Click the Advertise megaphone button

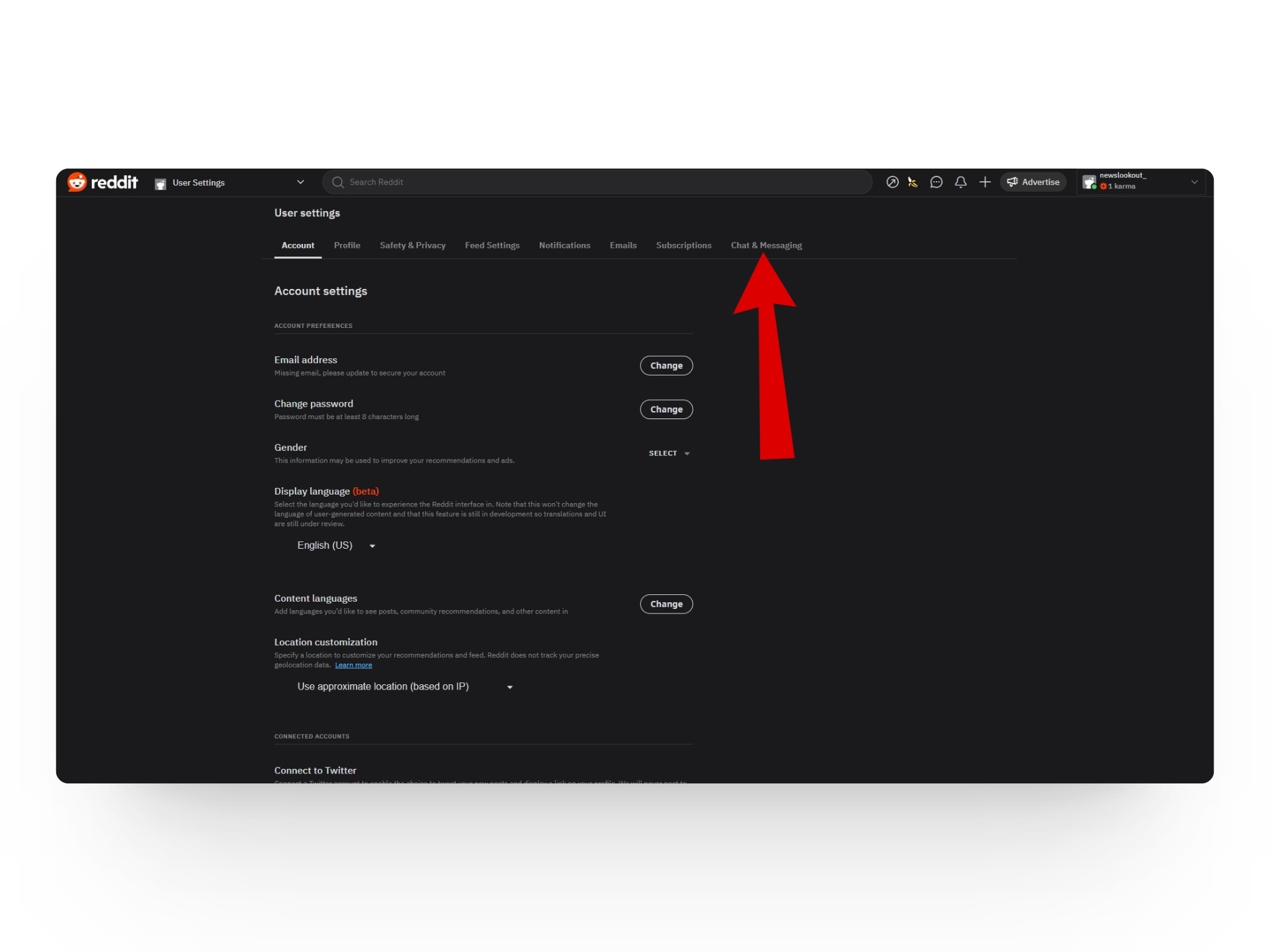pyautogui.click(x=1033, y=182)
